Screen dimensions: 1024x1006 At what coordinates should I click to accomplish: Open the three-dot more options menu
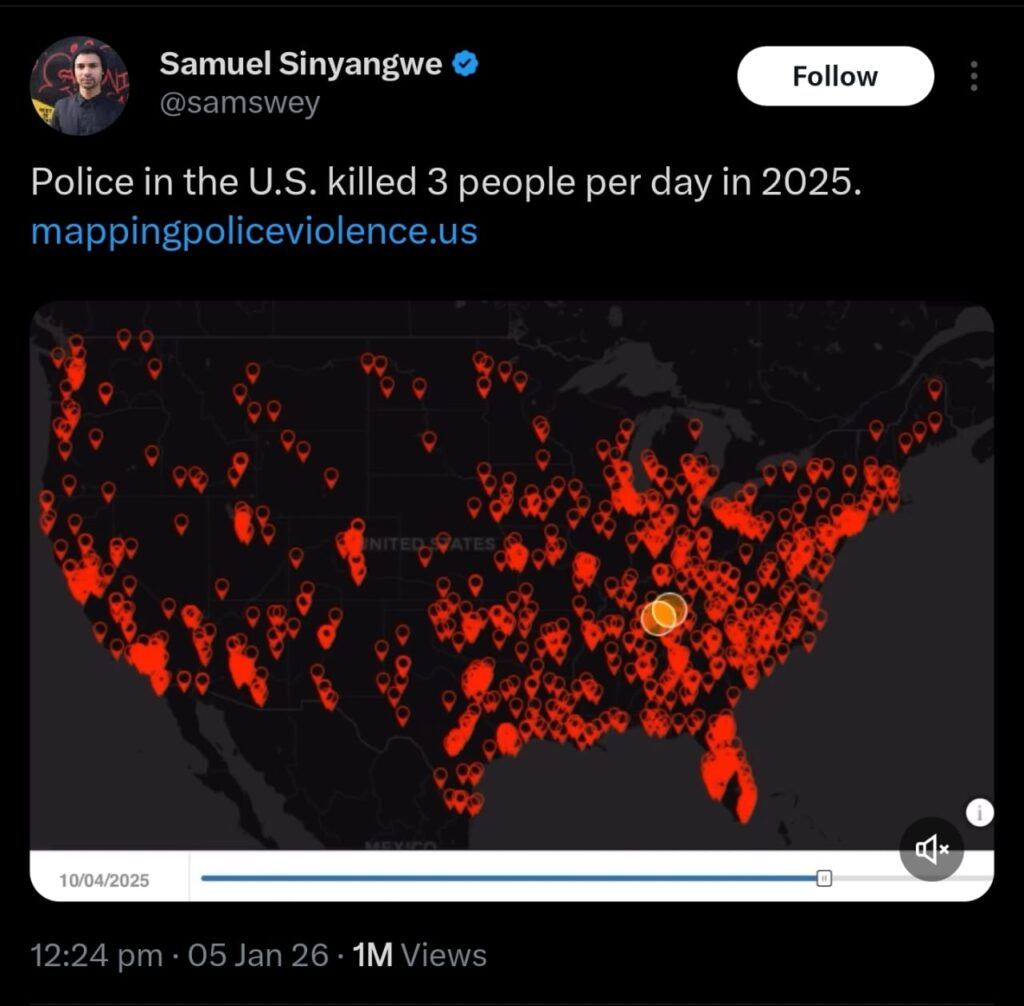(x=974, y=76)
